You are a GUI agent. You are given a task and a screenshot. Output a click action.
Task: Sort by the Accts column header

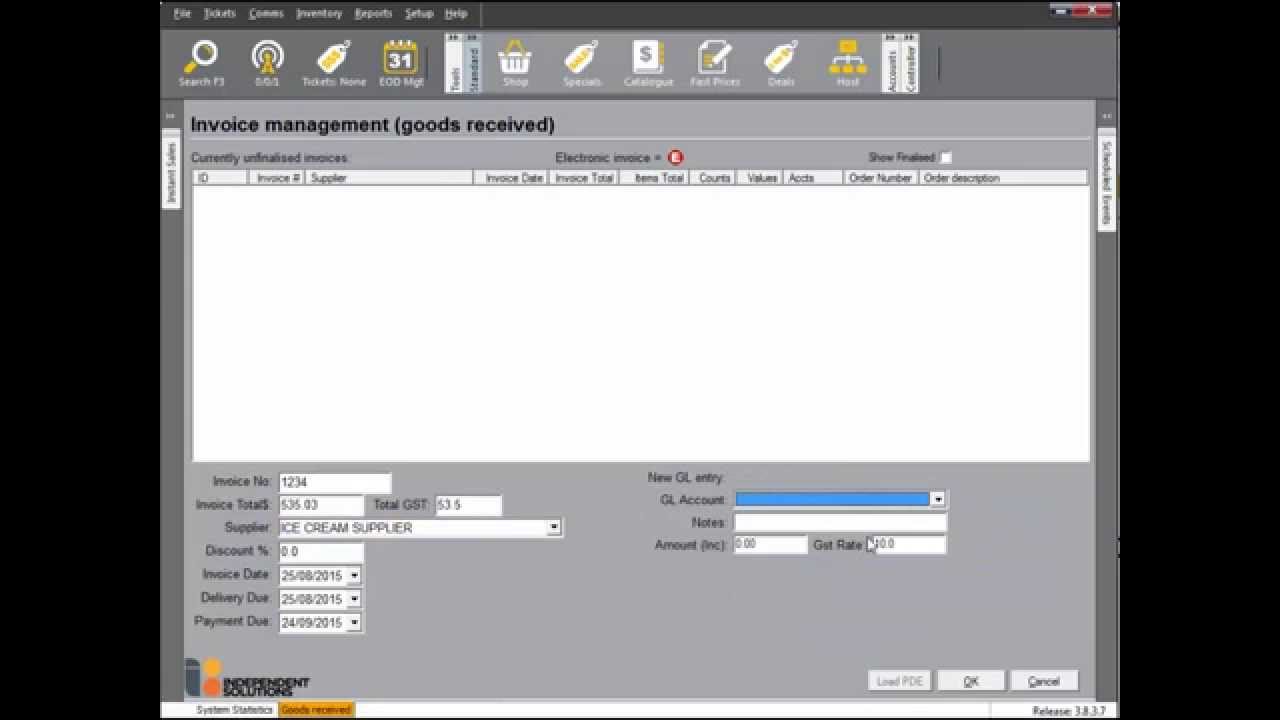pyautogui.click(x=813, y=178)
